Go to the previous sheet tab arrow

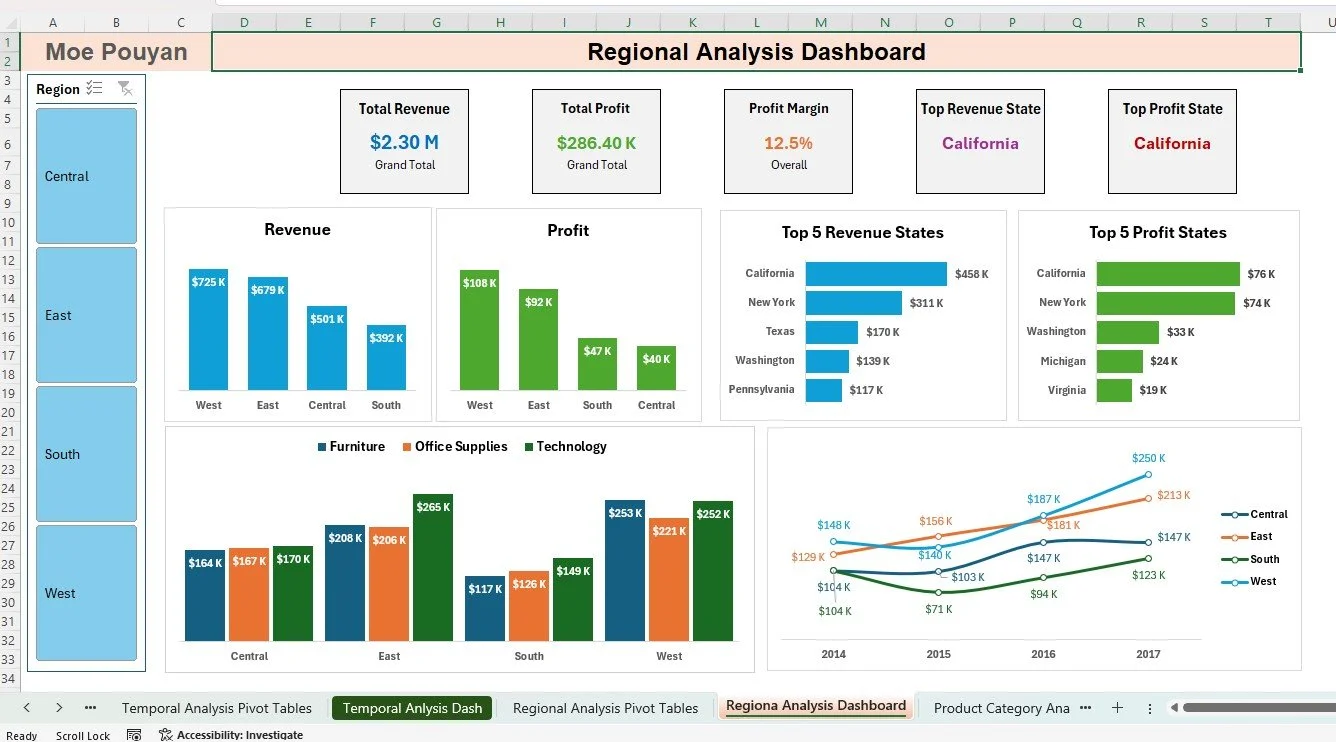26,708
